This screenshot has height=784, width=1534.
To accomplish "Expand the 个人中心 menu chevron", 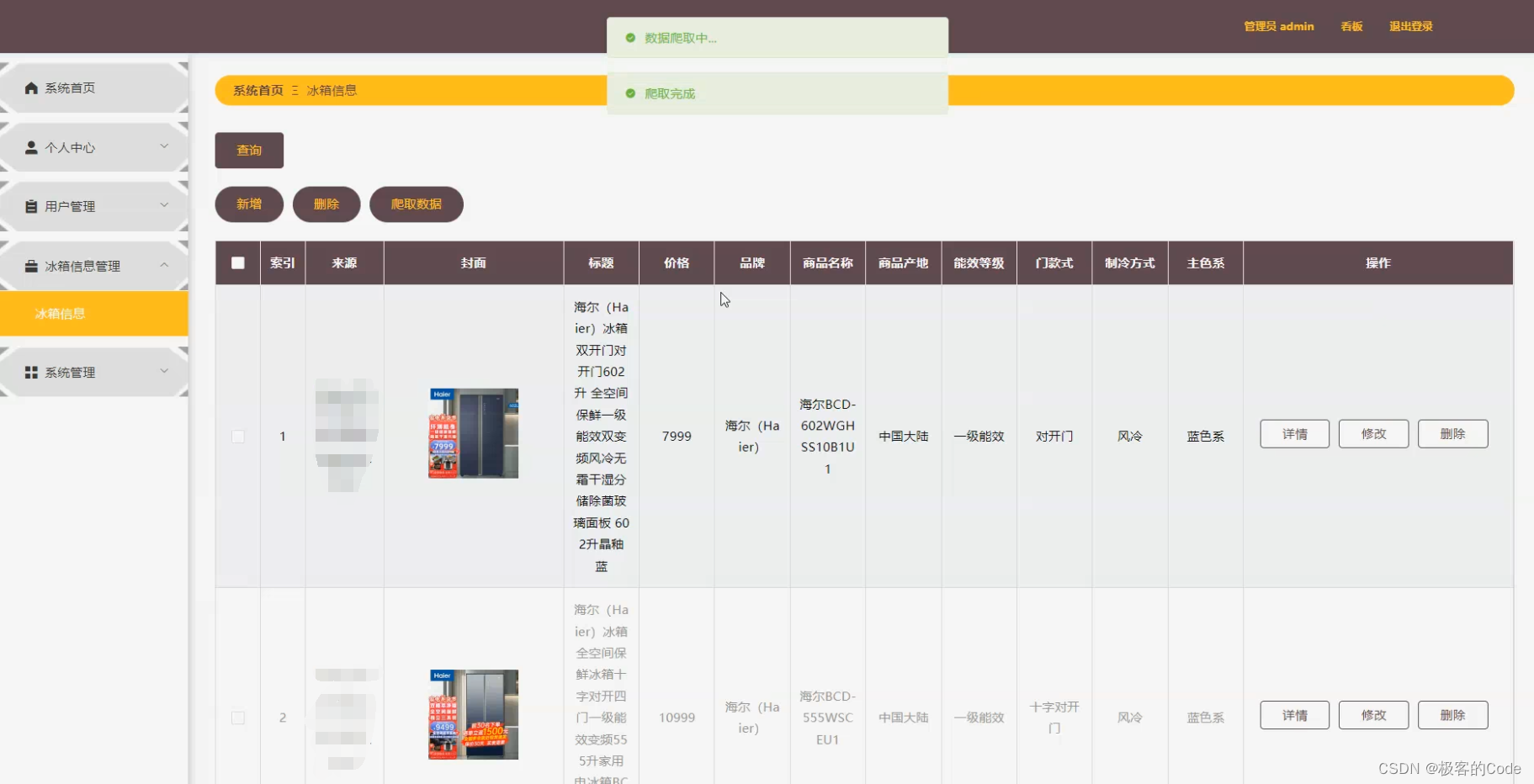I will click(x=164, y=146).
